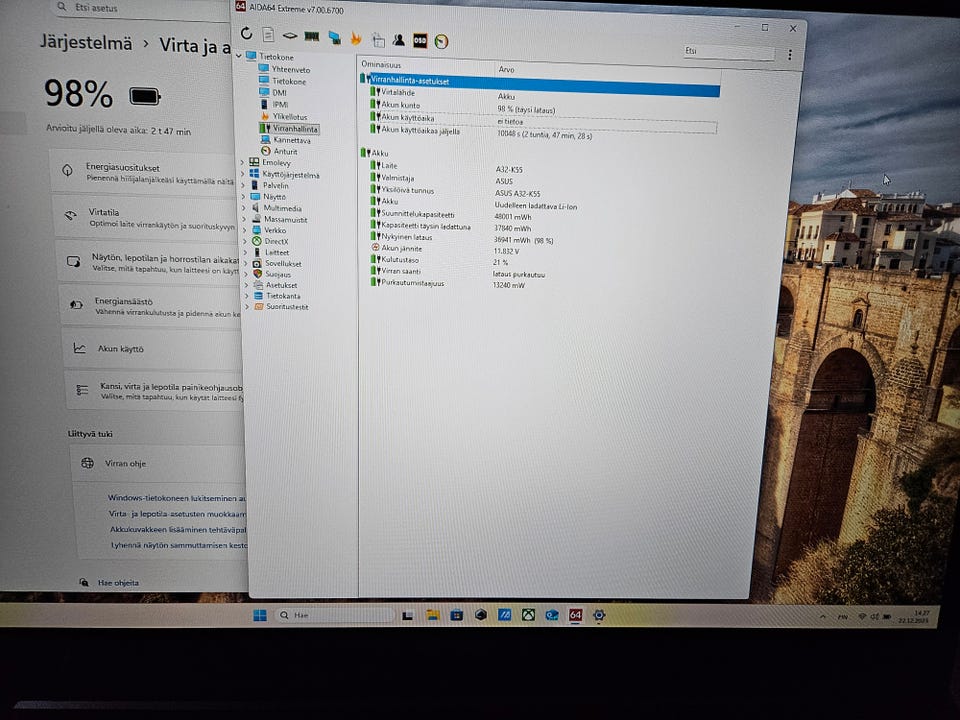Collapse the root Tietokone tree node
The height and width of the screenshot is (720, 960).
click(x=238, y=56)
